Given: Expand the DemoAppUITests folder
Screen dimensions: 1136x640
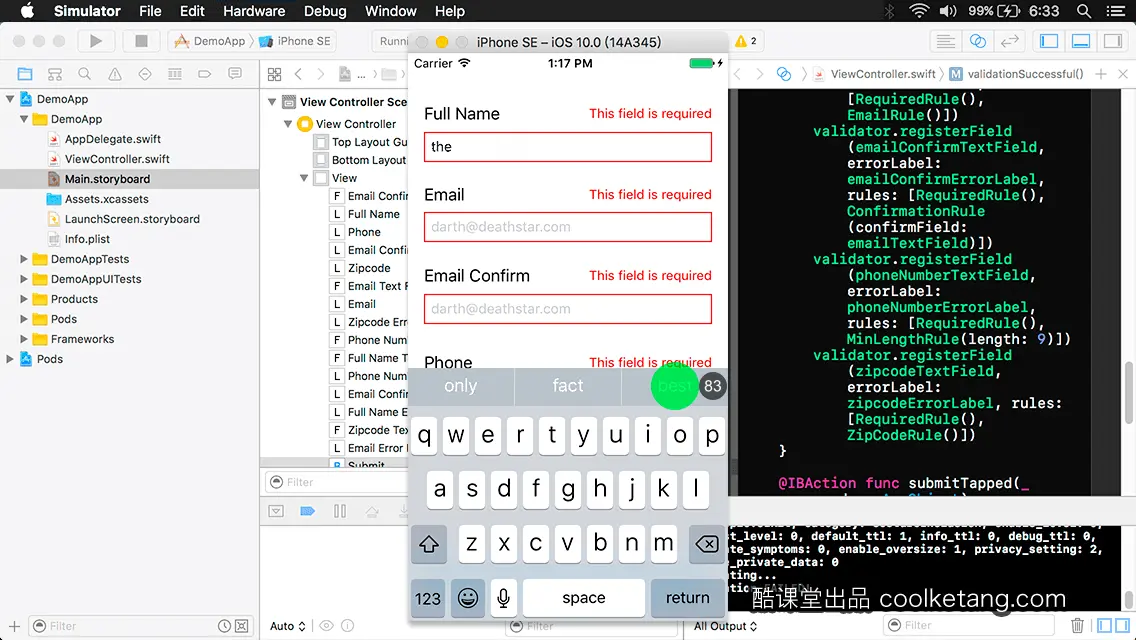Looking at the screenshot, I should (x=24, y=279).
